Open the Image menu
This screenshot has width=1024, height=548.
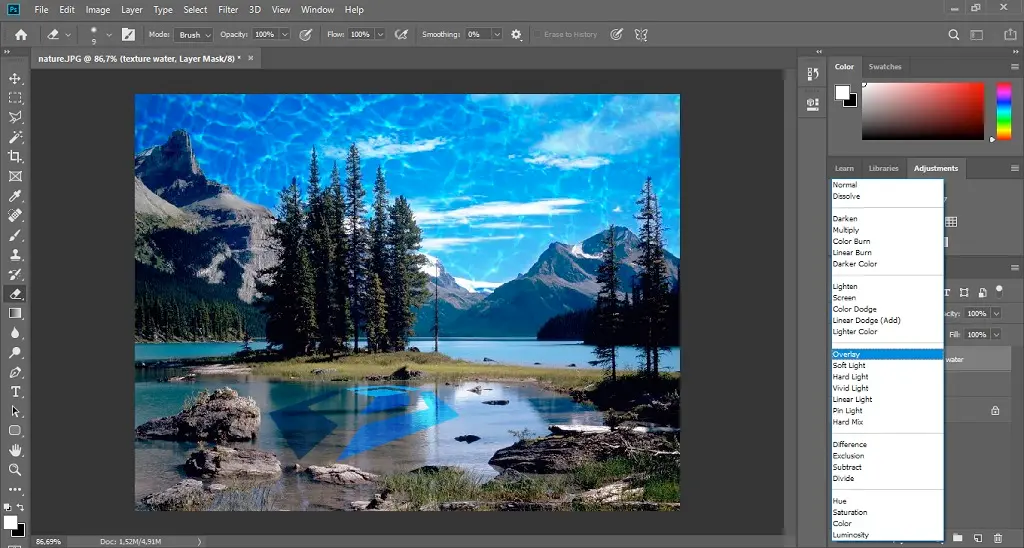coord(98,10)
